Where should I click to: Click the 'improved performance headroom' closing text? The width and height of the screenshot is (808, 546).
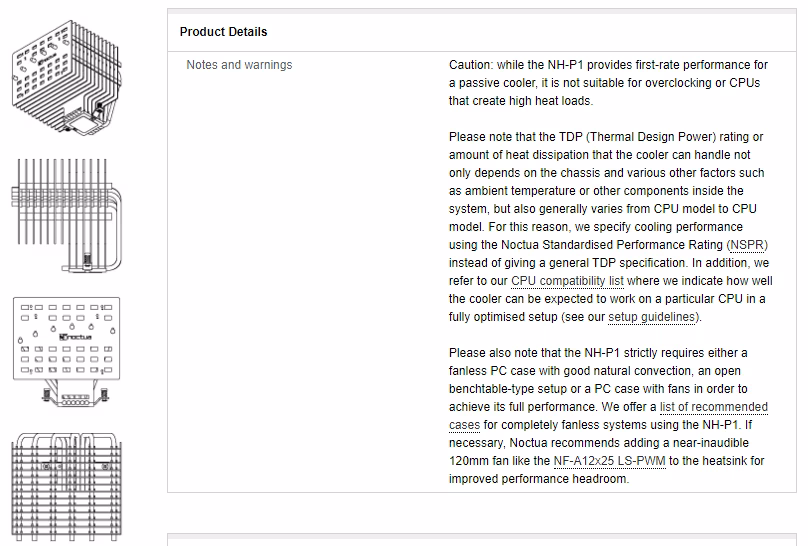coord(539,479)
